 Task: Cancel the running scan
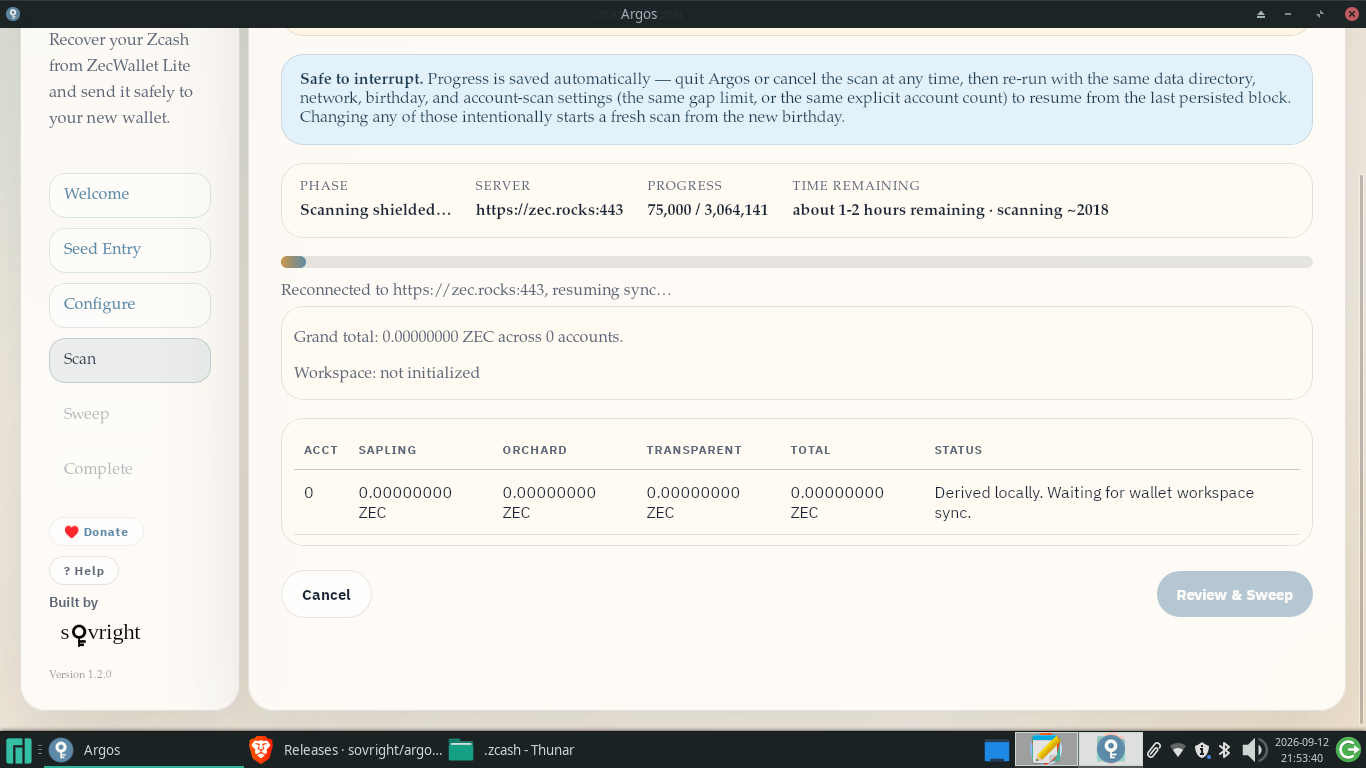pos(326,595)
